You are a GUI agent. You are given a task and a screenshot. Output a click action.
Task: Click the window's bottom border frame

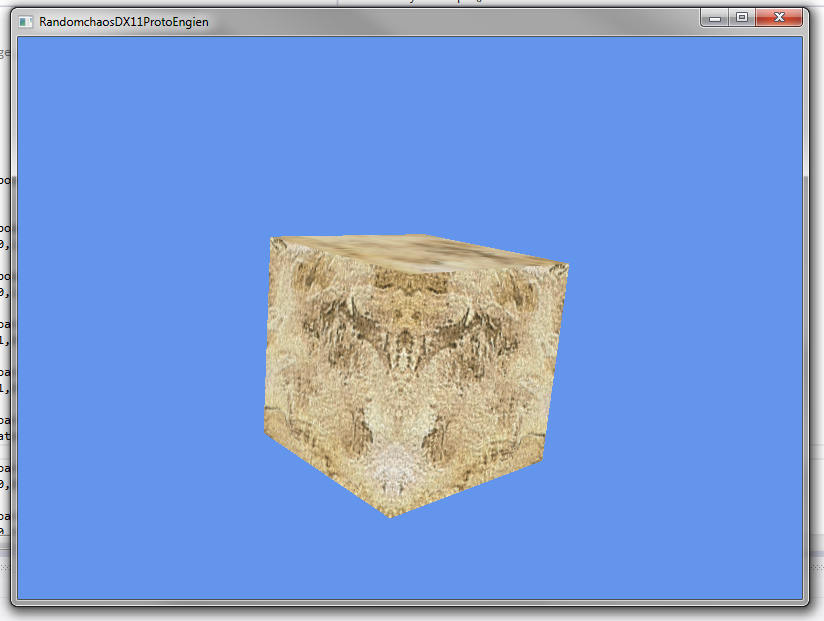[x=410, y=603]
